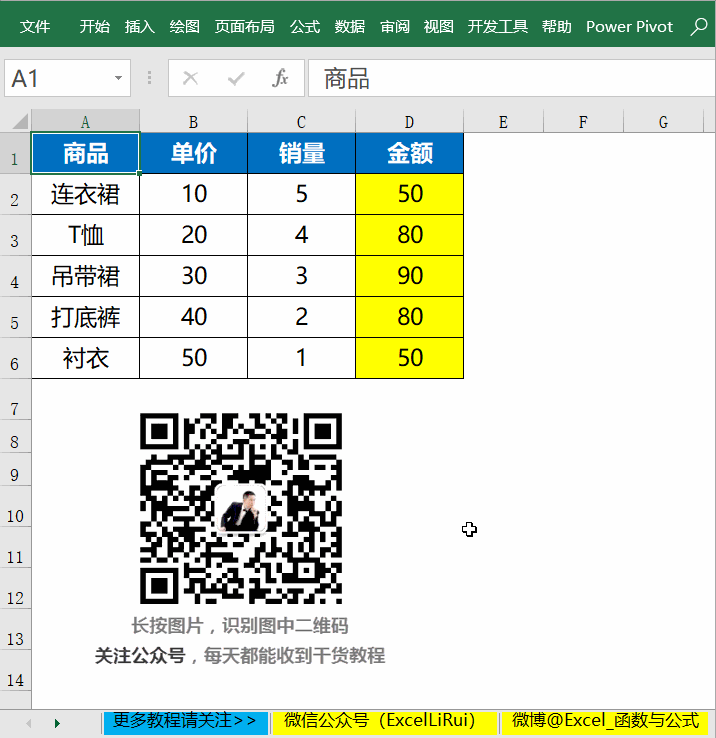Screen dimensions: 716x738
Task: Select row 14 header
Action: pyautogui.click(x=15, y=671)
